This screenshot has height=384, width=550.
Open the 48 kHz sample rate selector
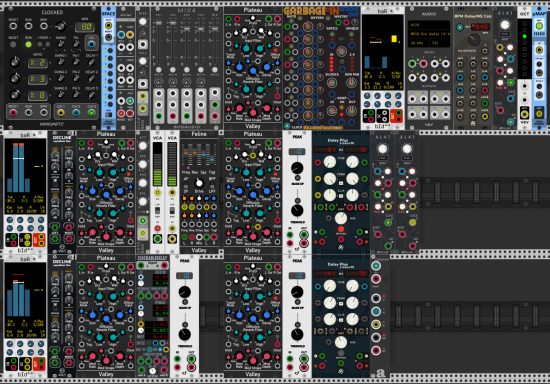click(x=418, y=43)
